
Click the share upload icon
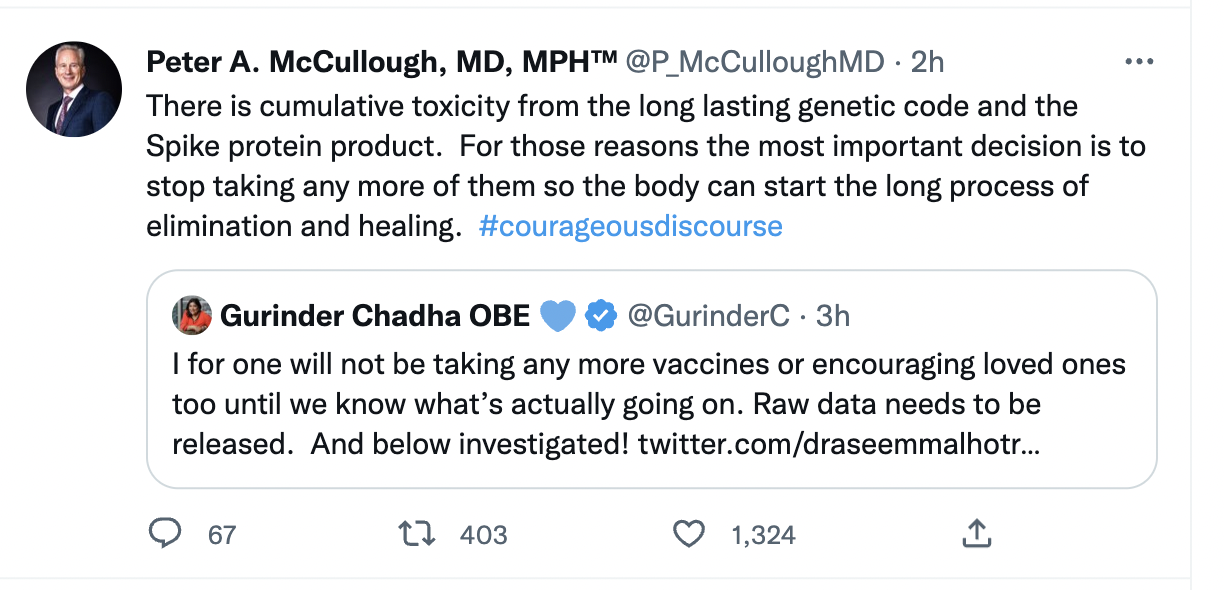tap(975, 535)
